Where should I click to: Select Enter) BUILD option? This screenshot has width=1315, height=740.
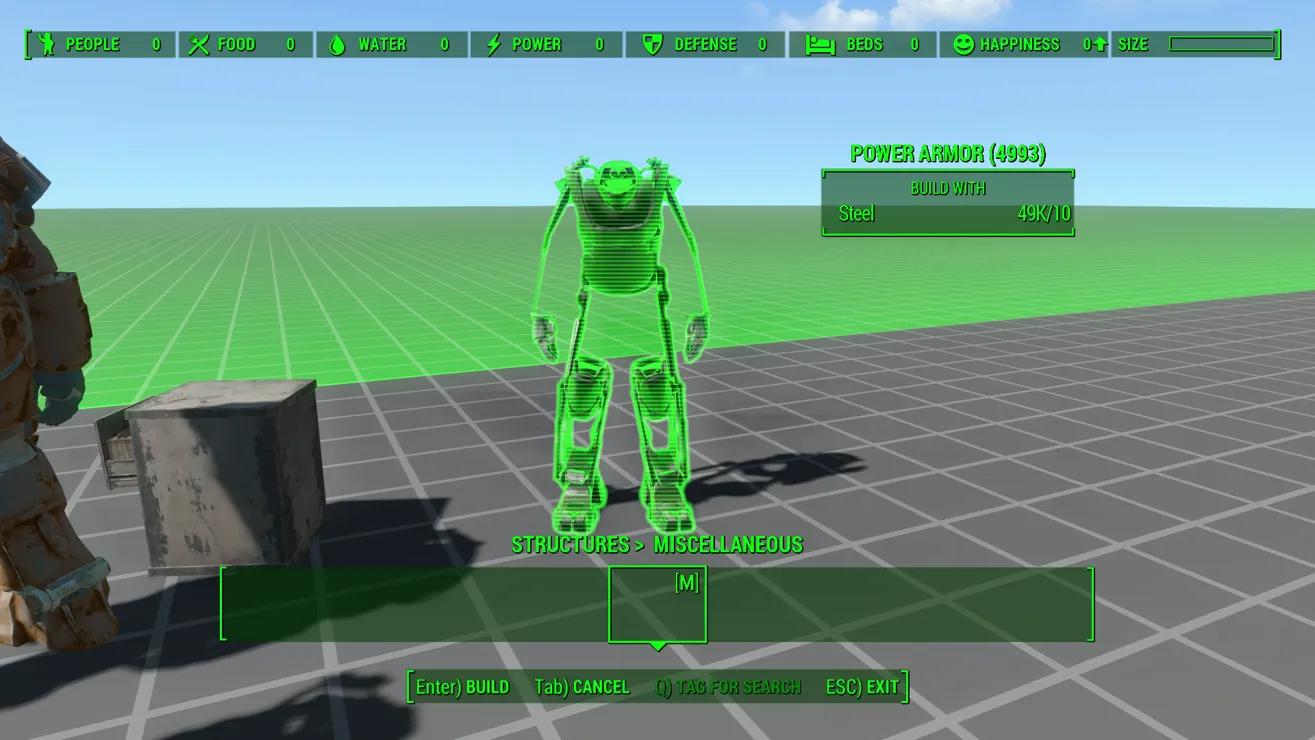[462, 687]
